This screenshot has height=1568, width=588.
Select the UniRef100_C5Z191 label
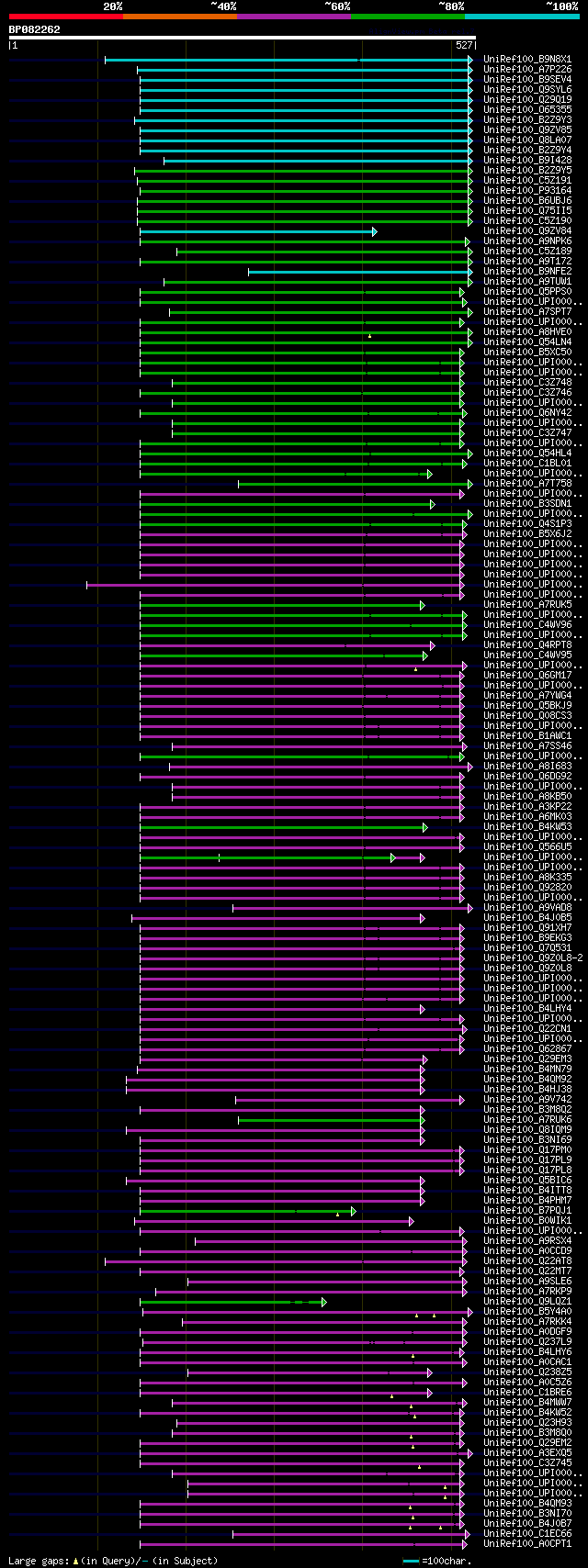click(527, 181)
